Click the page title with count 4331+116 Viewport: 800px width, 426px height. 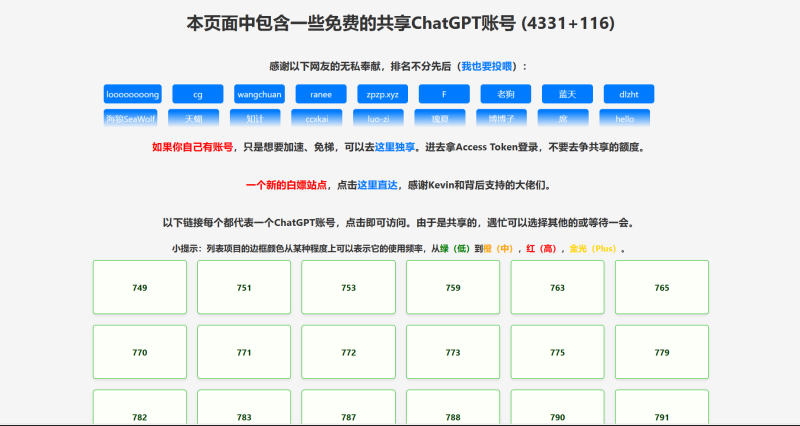click(401, 23)
